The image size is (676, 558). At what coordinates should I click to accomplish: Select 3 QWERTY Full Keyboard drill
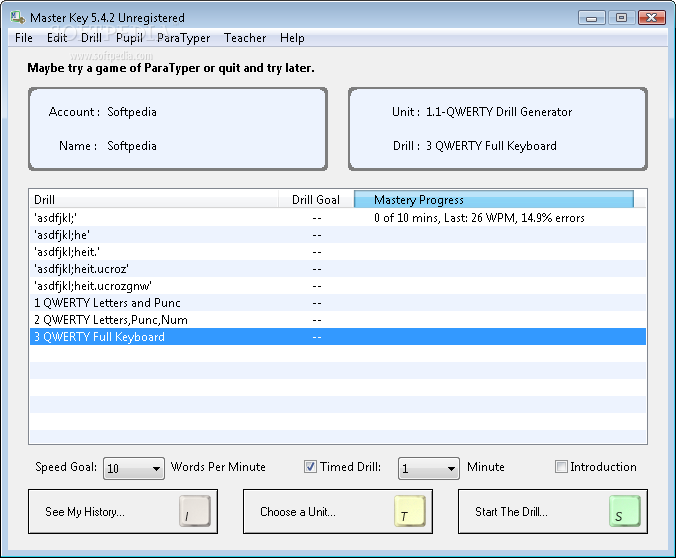(x=338, y=337)
